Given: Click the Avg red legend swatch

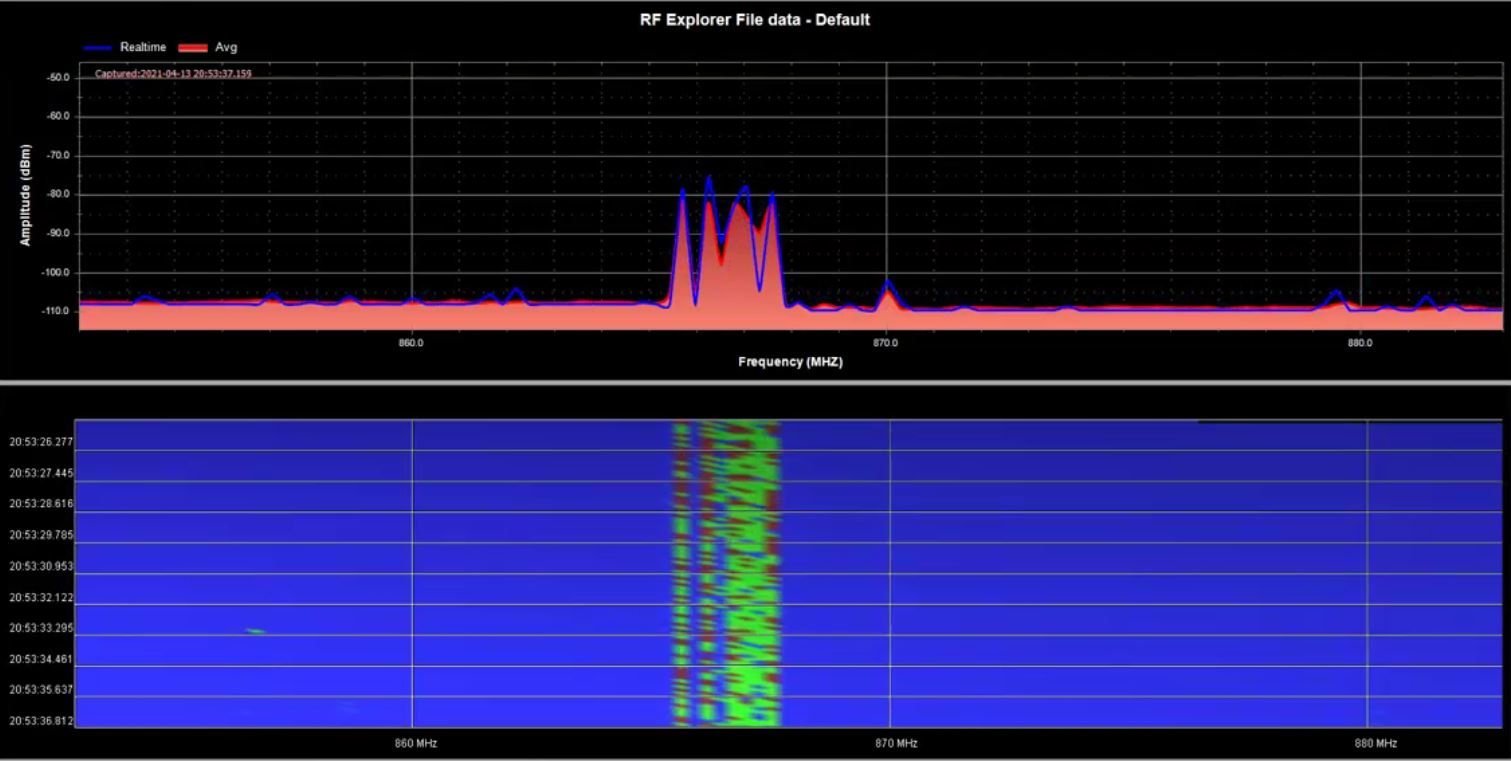Looking at the screenshot, I should pyautogui.click(x=194, y=47).
